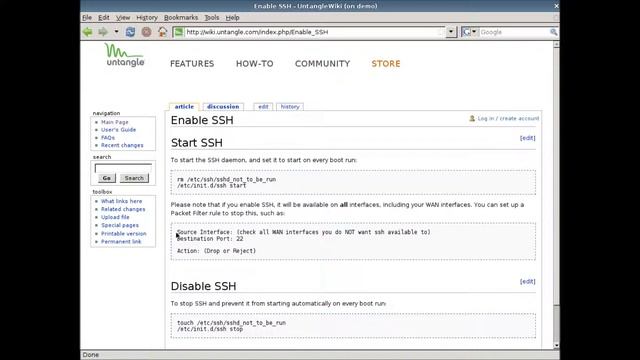Close the browser window with X

click(556, 6)
